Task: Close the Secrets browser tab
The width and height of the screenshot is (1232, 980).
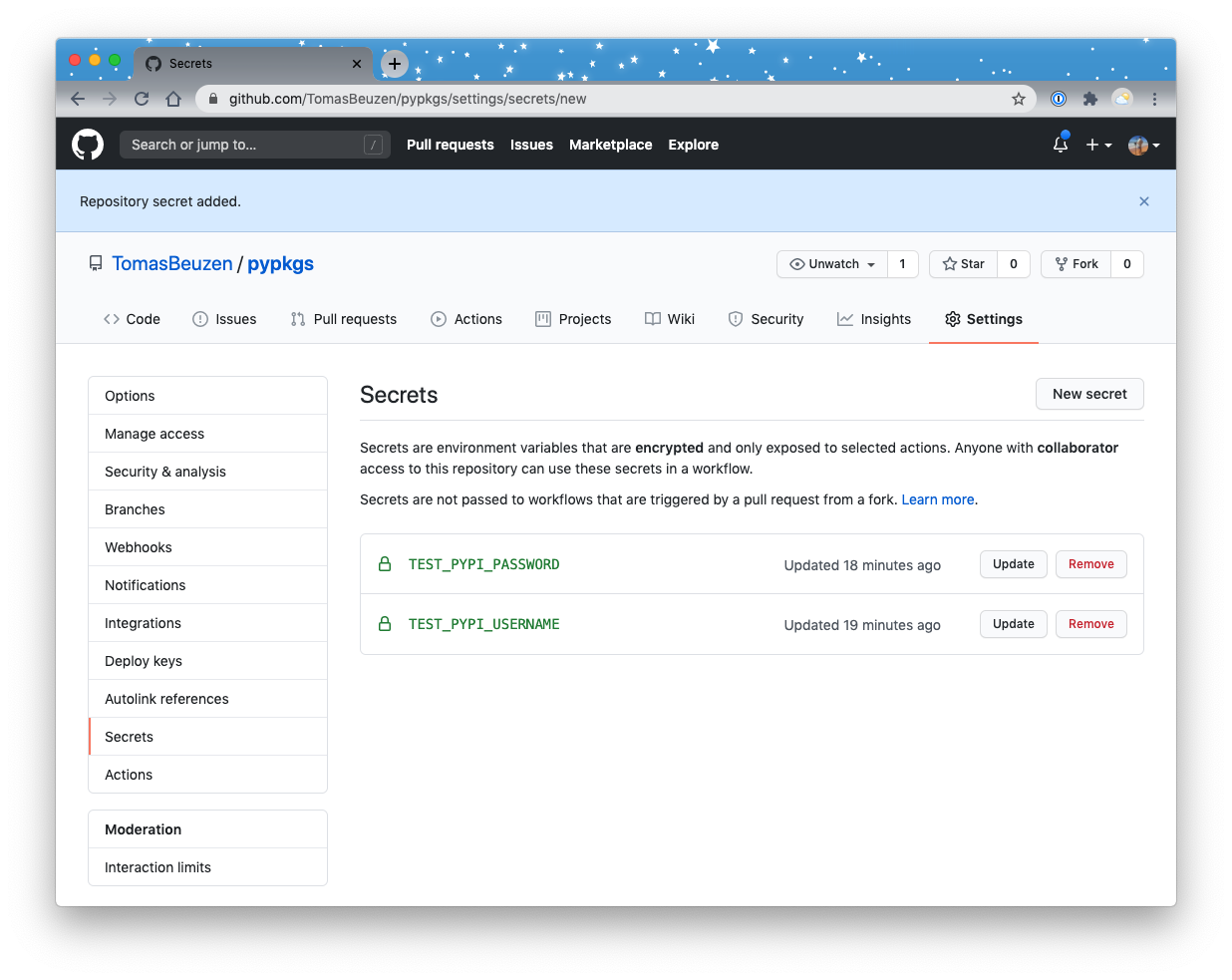Action: pyautogui.click(x=357, y=64)
